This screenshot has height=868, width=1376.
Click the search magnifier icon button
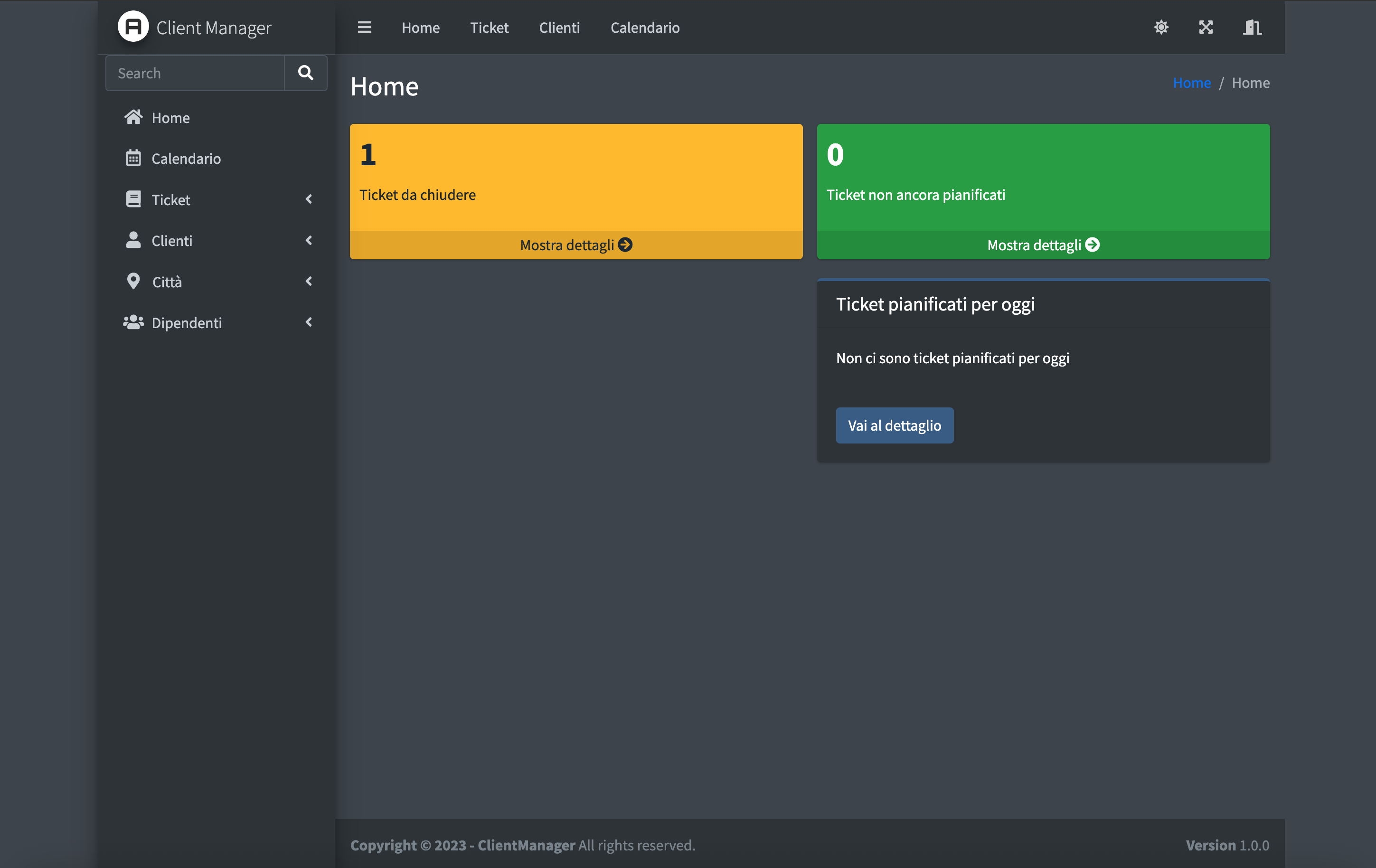coord(306,73)
